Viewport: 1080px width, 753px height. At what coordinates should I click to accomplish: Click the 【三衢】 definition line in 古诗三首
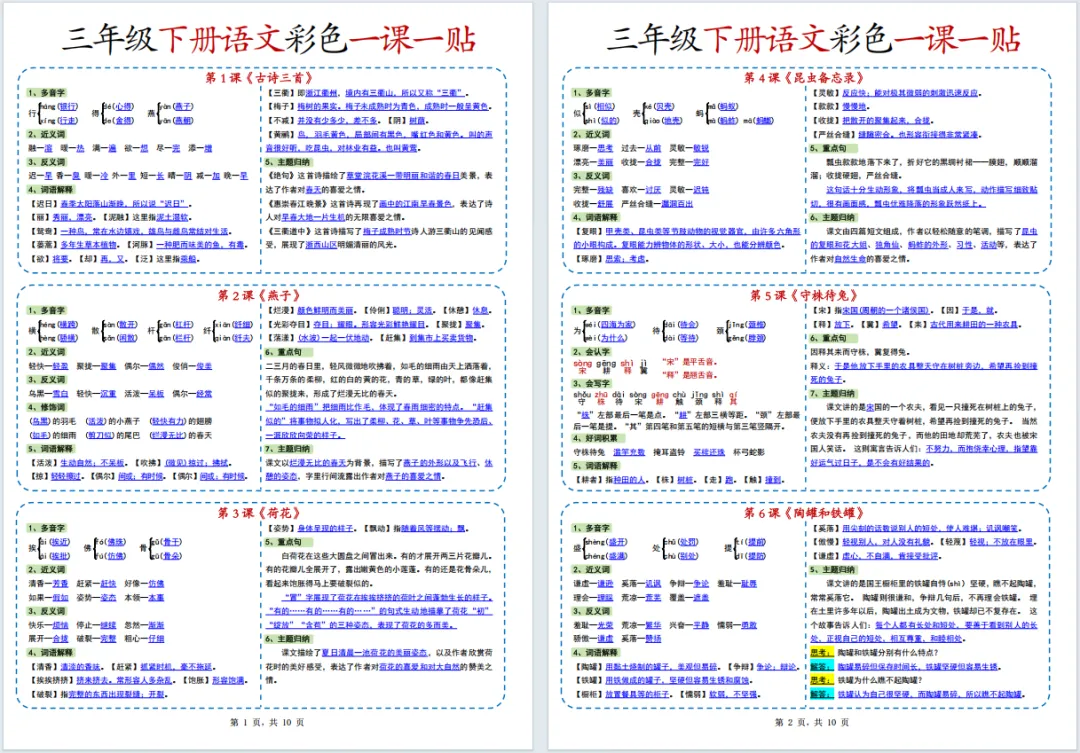click(x=368, y=92)
